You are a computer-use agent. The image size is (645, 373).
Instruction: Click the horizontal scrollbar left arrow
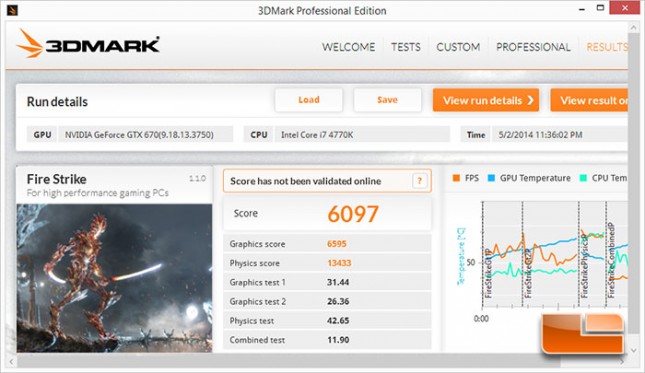[x=12, y=362]
